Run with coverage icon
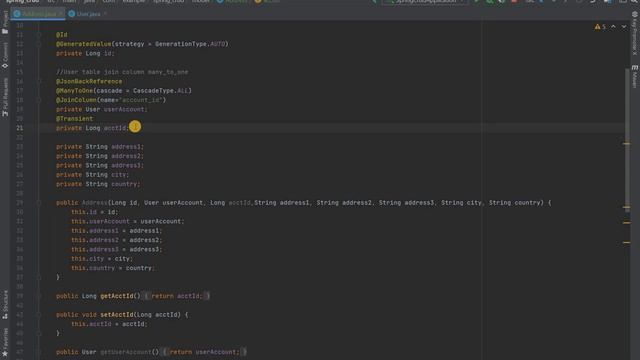Image resolution: width=640 pixels, height=360 pixels. click(502, 2)
